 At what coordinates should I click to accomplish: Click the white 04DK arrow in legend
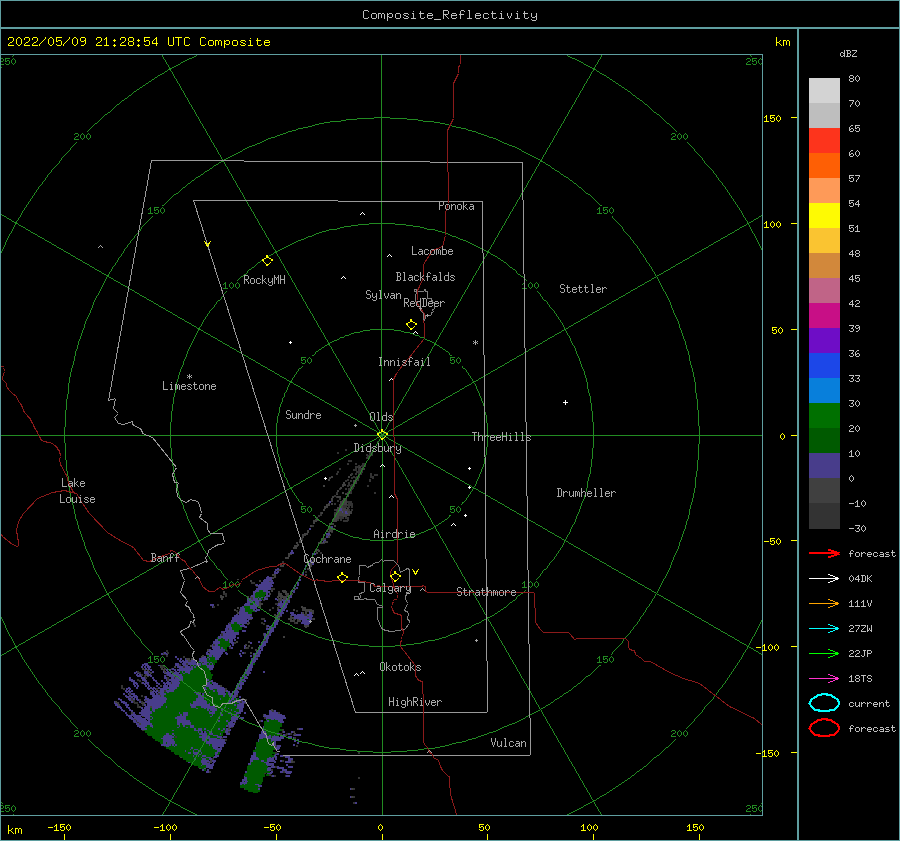[825, 578]
